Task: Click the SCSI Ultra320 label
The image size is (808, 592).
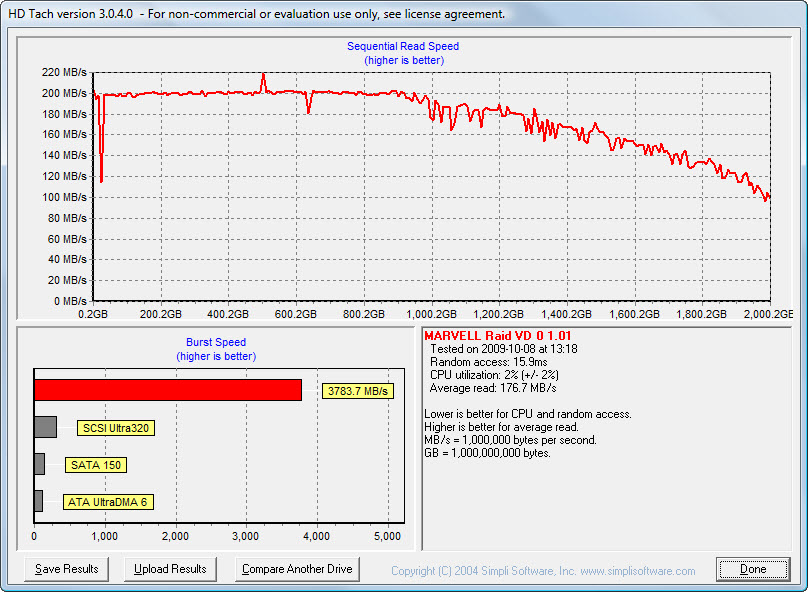Action: pyautogui.click(x=115, y=428)
